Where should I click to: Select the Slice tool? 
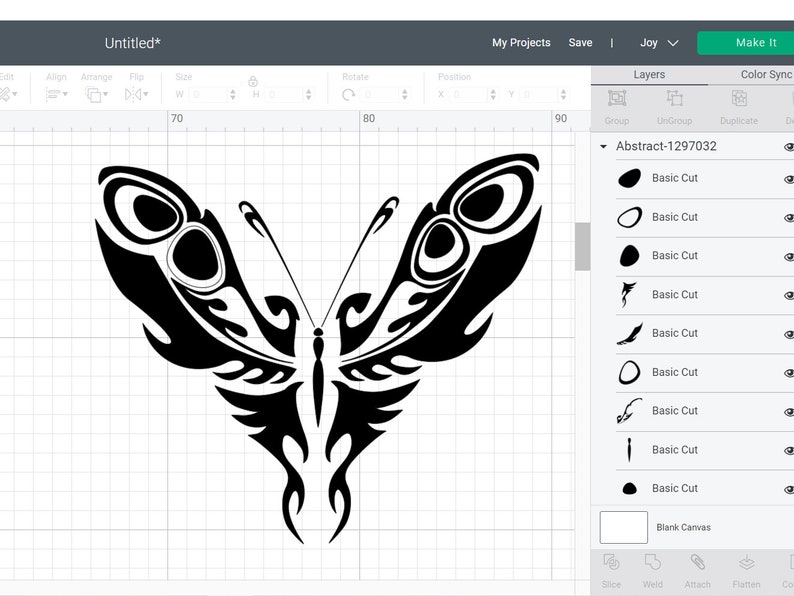pyautogui.click(x=611, y=563)
